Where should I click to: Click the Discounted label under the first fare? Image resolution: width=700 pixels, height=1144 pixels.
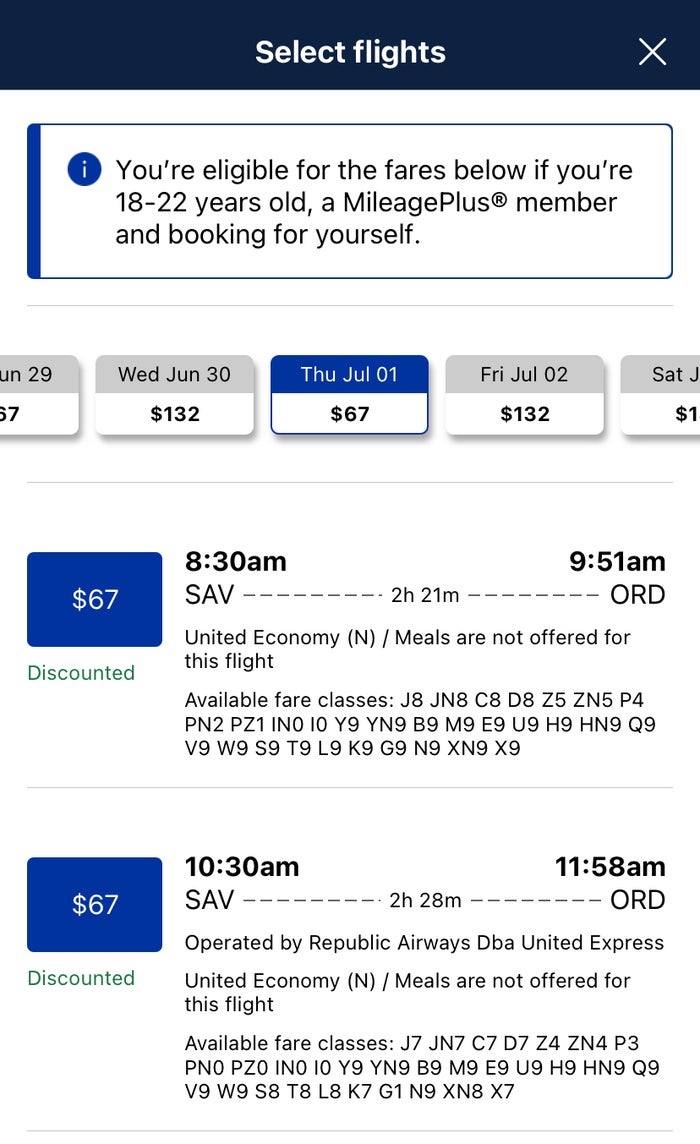click(80, 673)
